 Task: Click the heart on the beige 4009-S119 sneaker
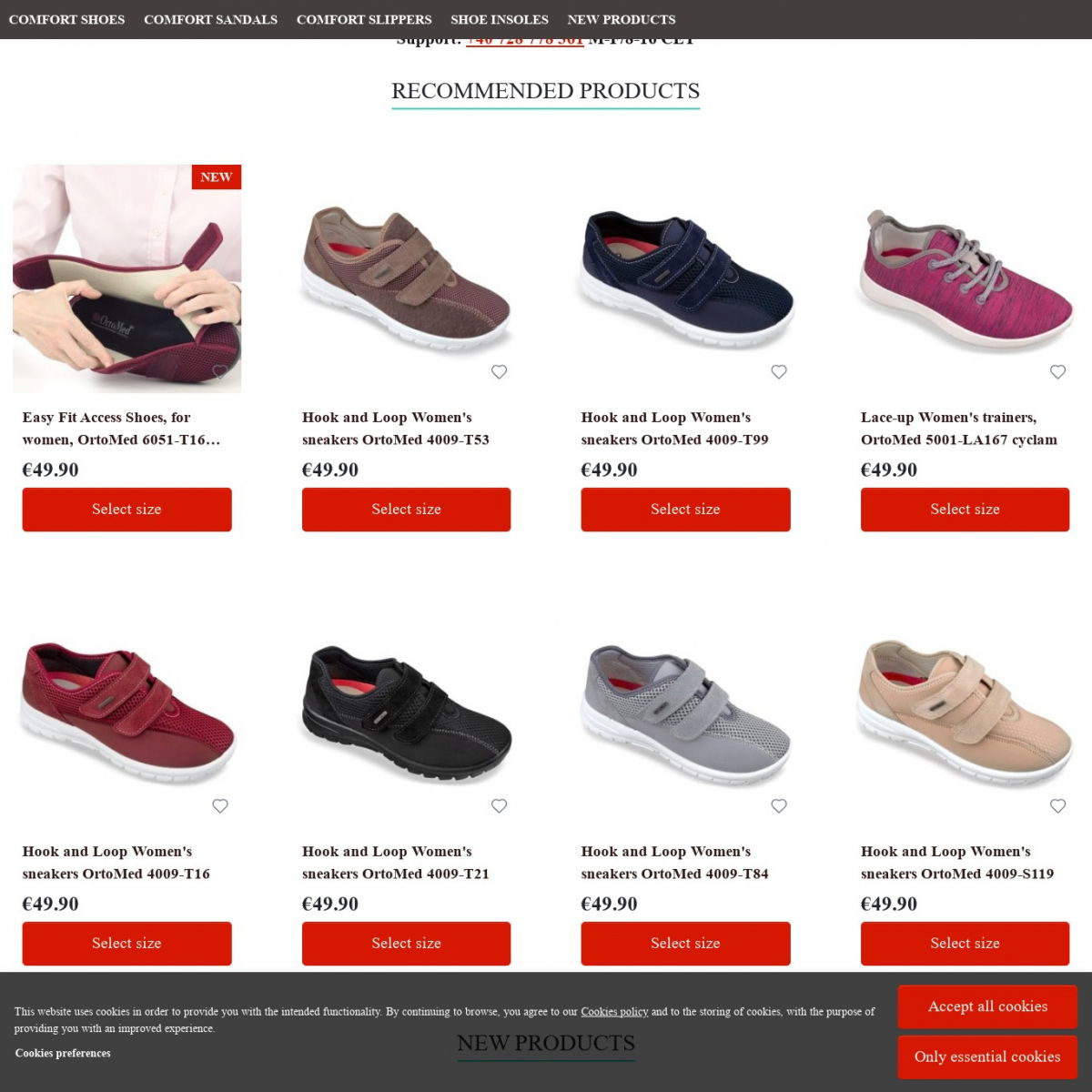[x=1057, y=805]
